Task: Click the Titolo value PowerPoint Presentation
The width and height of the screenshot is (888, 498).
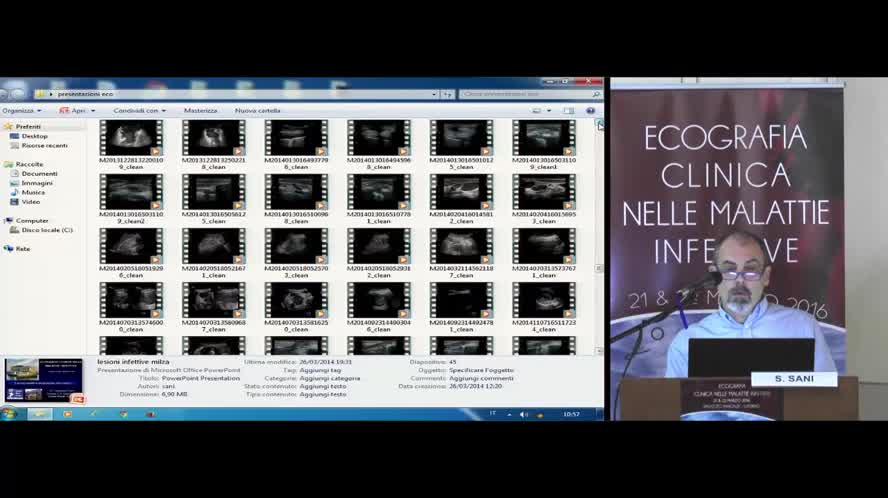Action: point(200,378)
